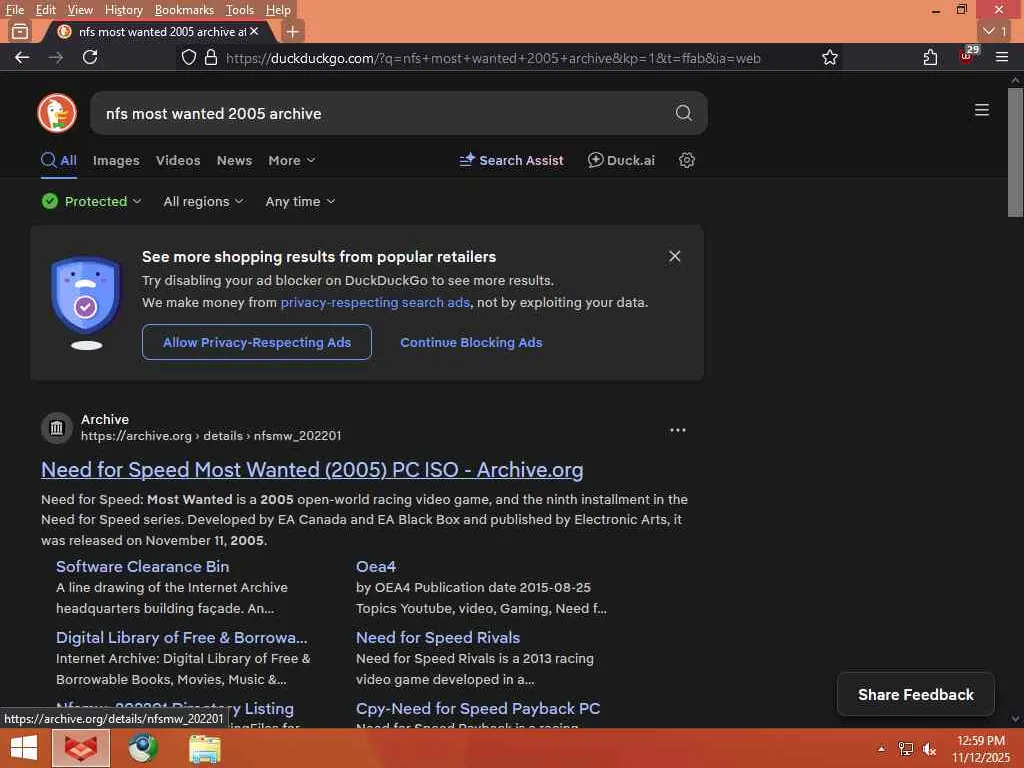Expand the Any time filter
Screen dimensions: 1024x768
point(300,201)
